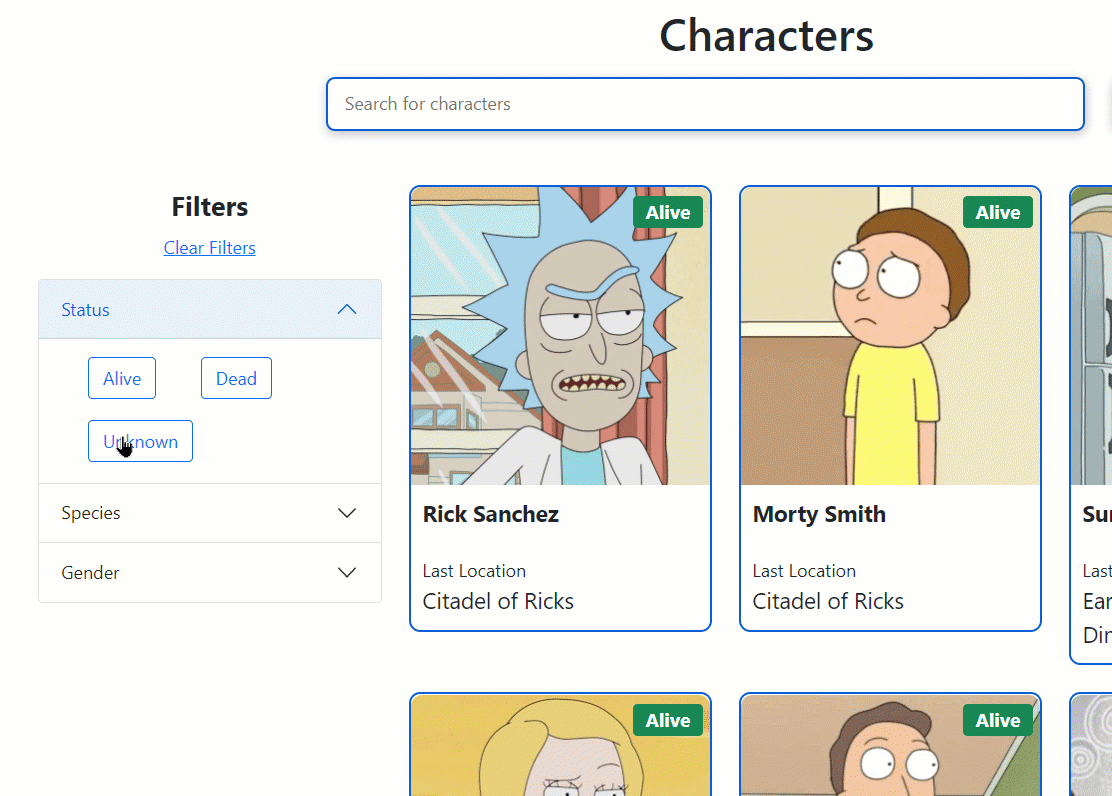Image resolution: width=1112 pixels, height=796 pixels.
Task: Click the Clear Filters link
Action: click(x=209, y=248)
